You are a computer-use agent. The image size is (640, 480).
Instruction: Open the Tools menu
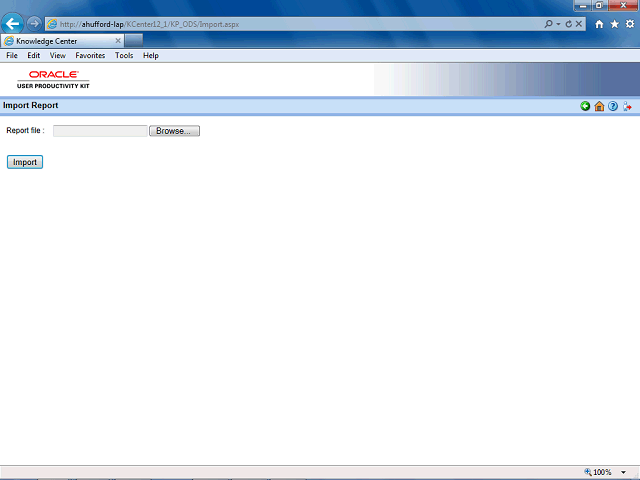(x=124, y=56)
